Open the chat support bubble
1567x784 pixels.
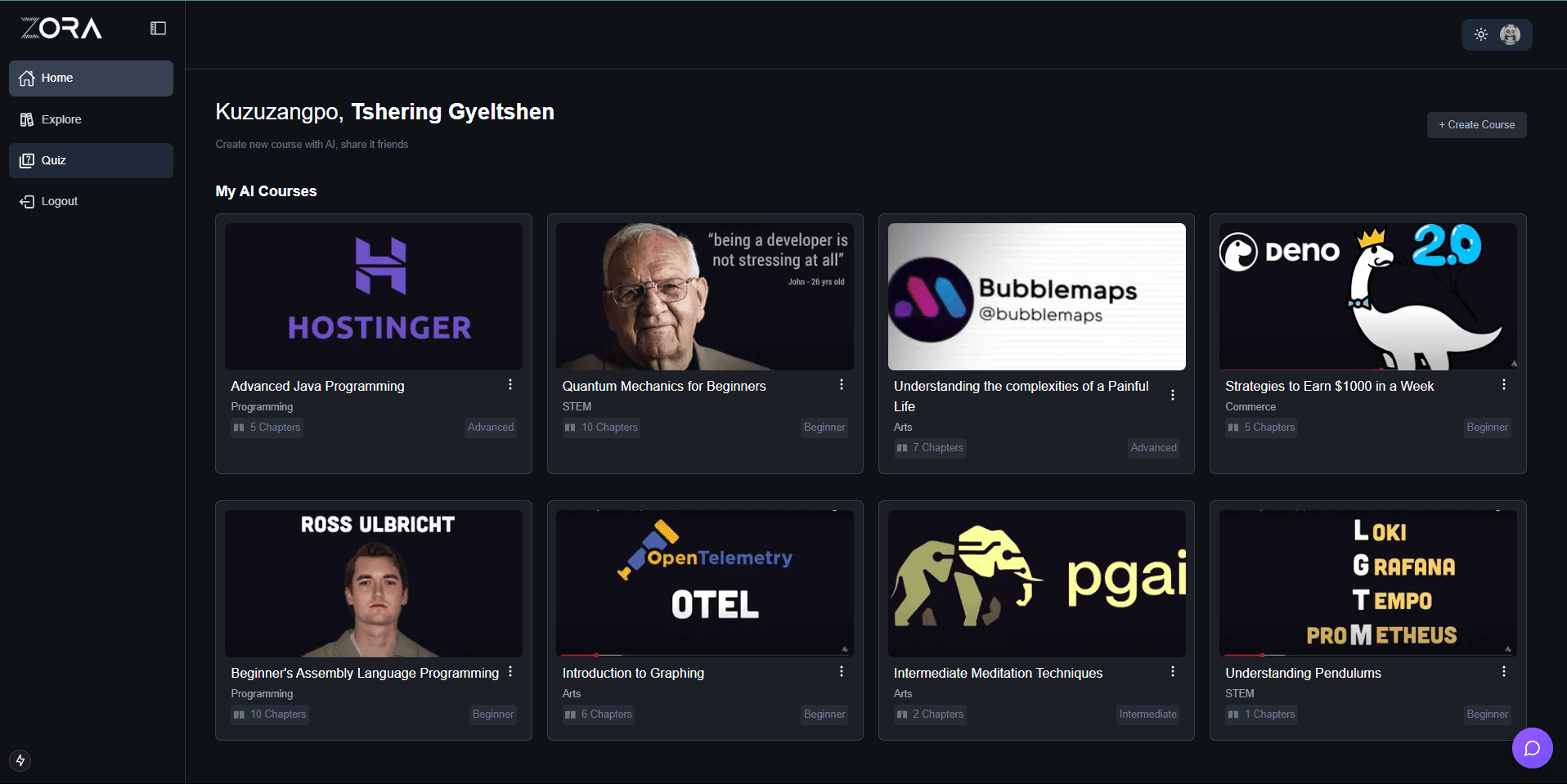tap(1532, 748)
